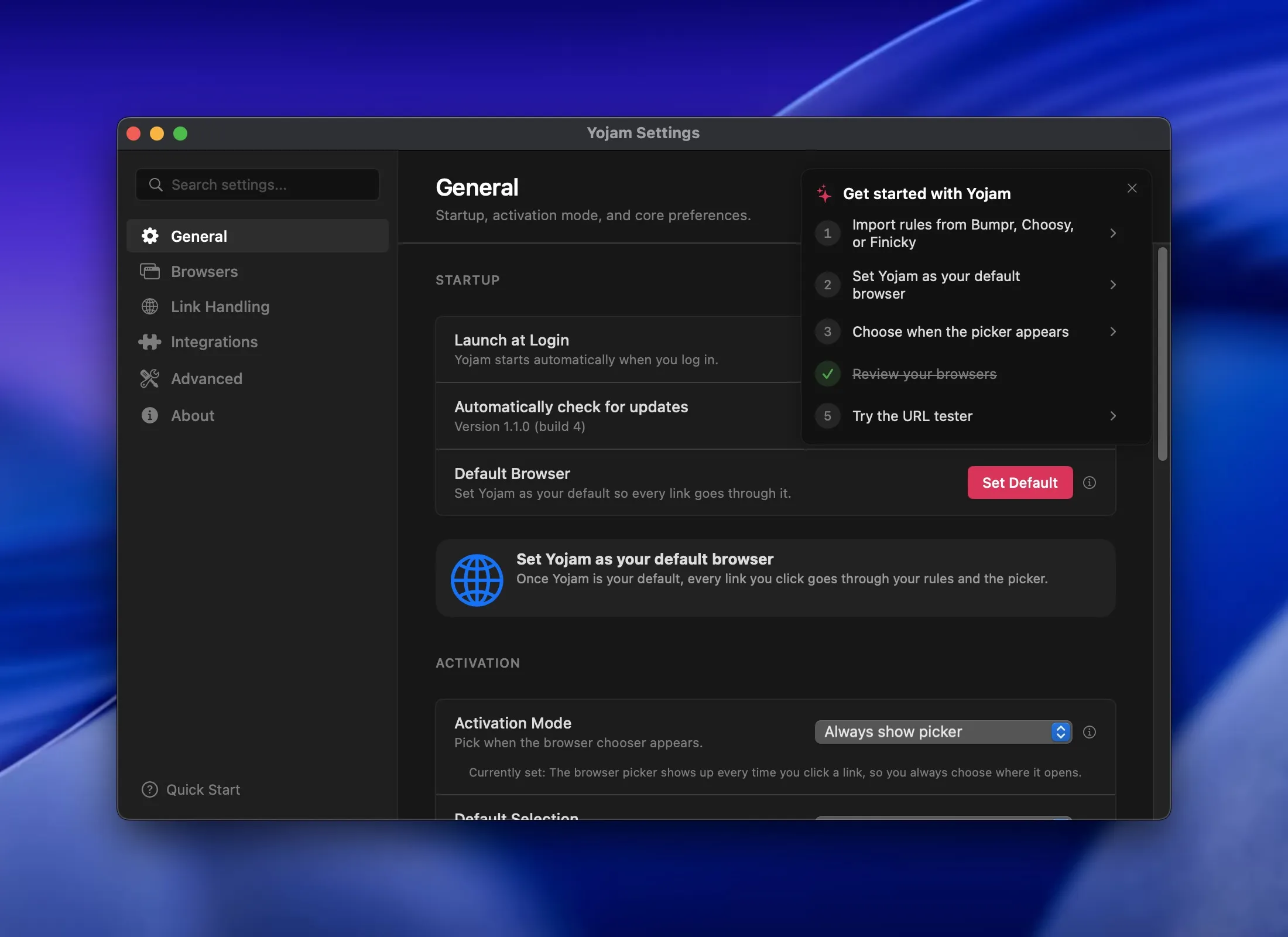Click the step 5 number badge

pos(828,416)
